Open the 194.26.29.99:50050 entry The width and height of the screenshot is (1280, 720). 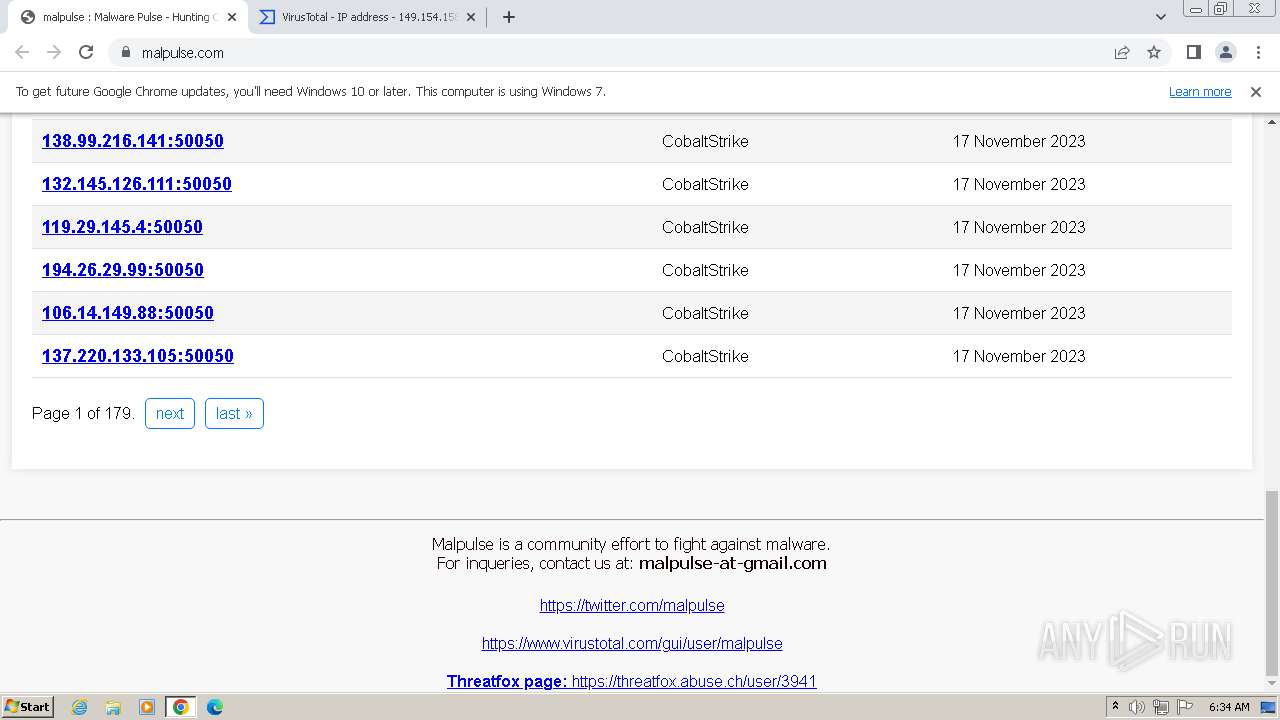coord(123,270)
